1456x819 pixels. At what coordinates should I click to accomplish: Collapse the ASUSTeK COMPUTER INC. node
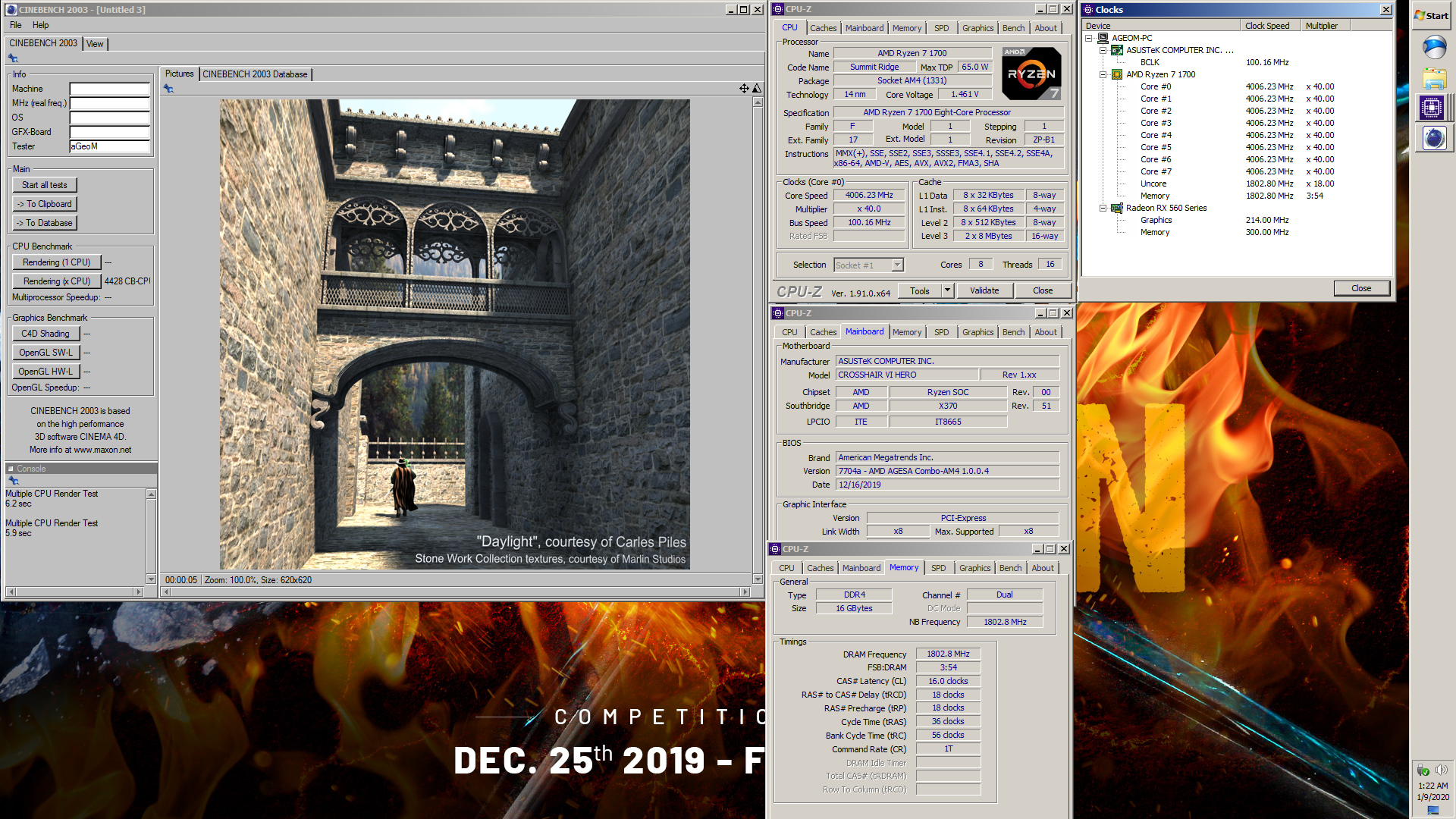(1103, 50)
